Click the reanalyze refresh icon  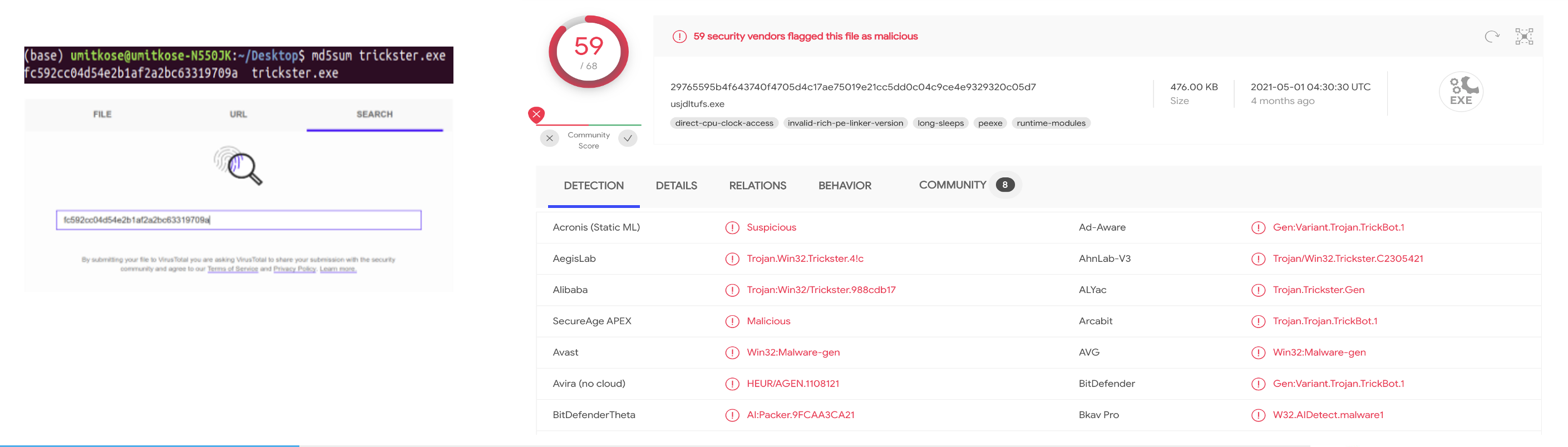1491,37
